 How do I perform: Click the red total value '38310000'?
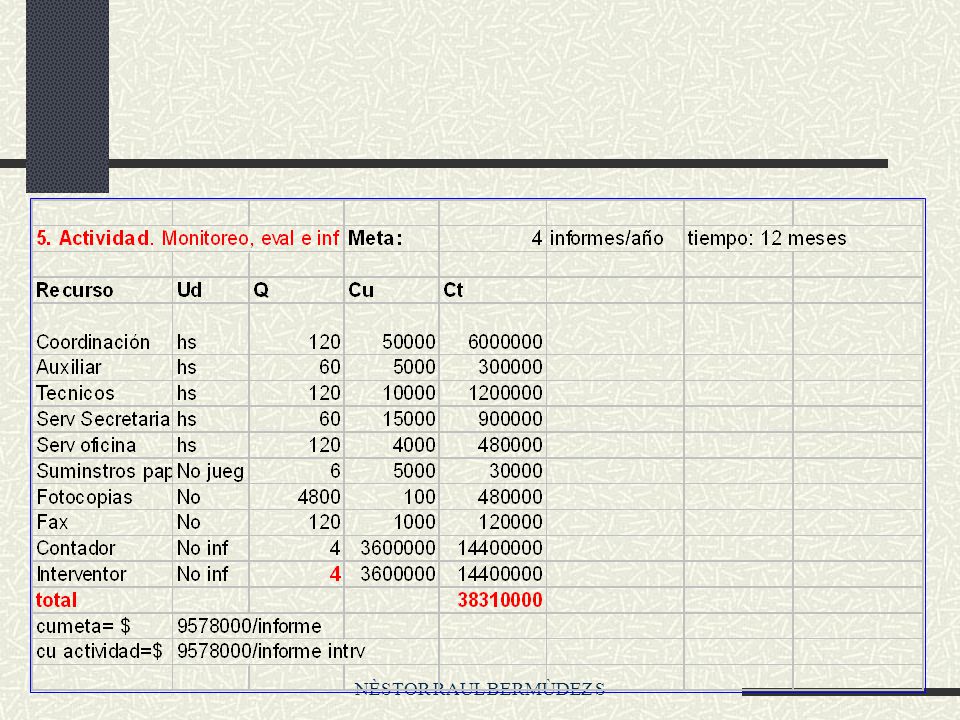point(500,600)
